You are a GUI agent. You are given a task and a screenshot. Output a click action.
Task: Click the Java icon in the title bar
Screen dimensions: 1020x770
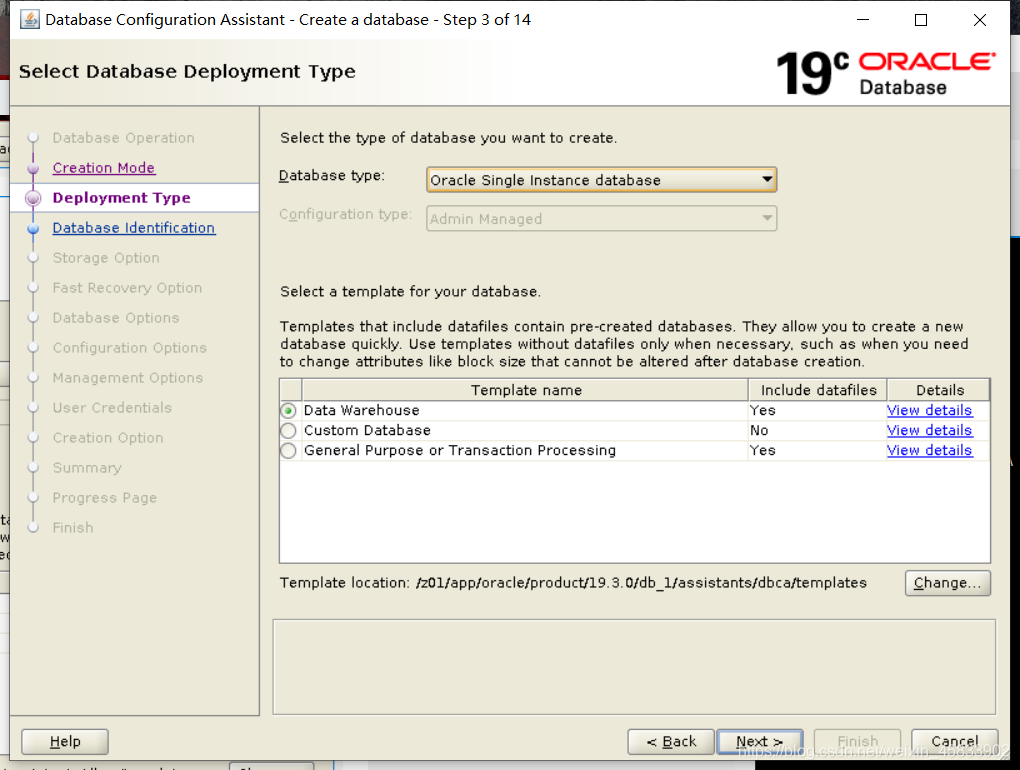pyautogui.click(x=30, y=20)
